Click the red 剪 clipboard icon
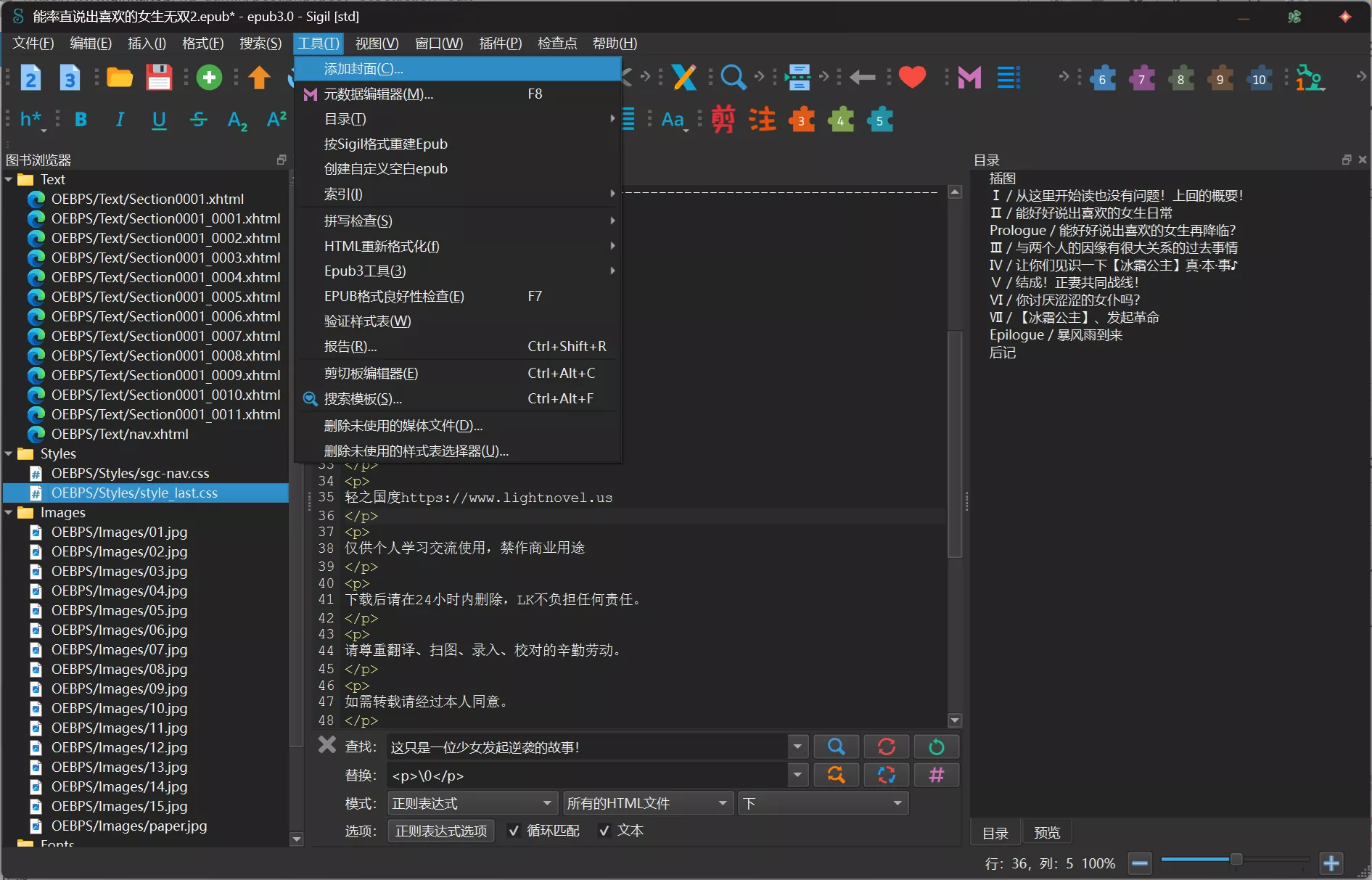 (x=723, y=120)
